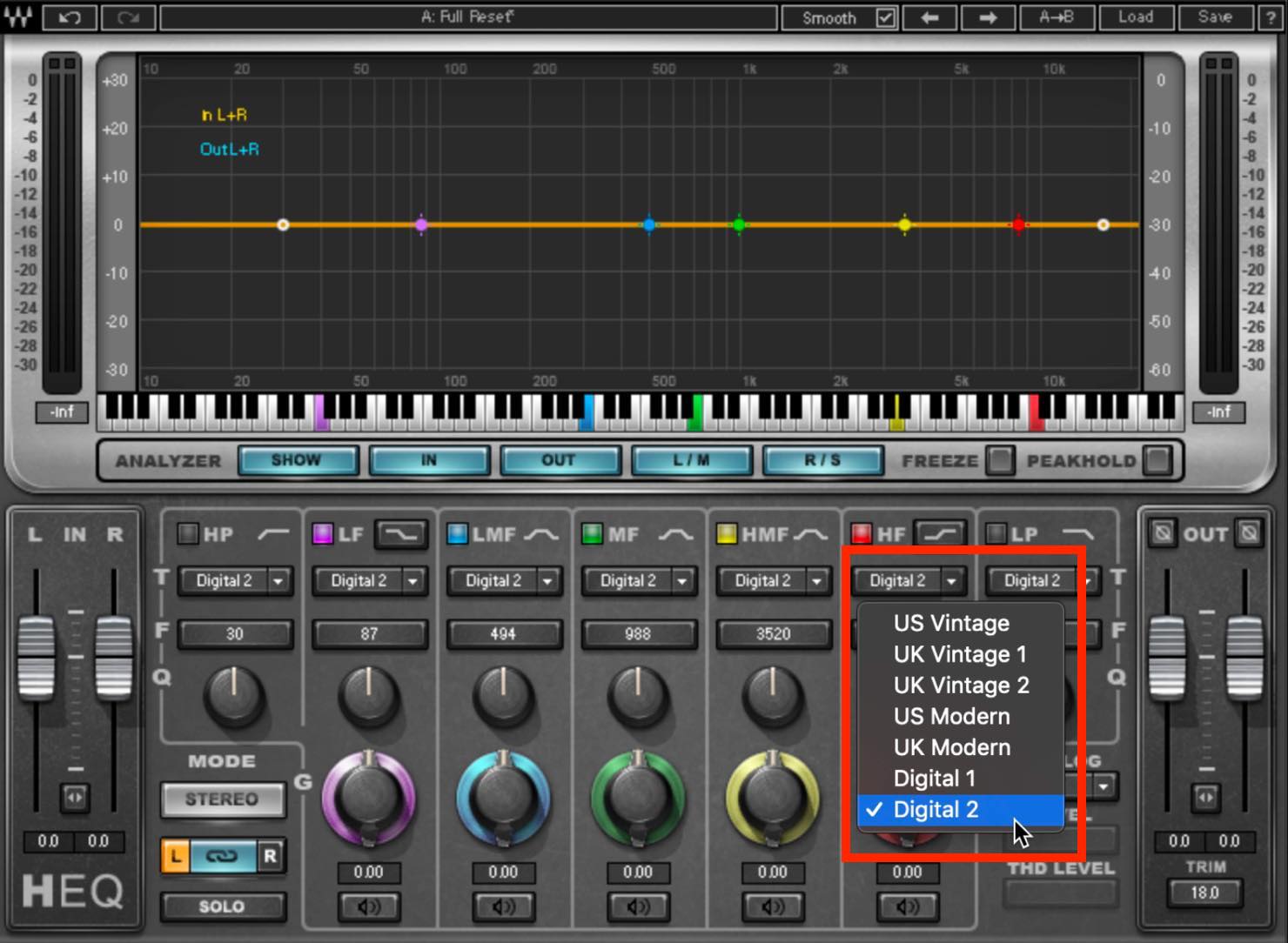
Task: Click the analyzer SHOW button
Action: [297, 460]
